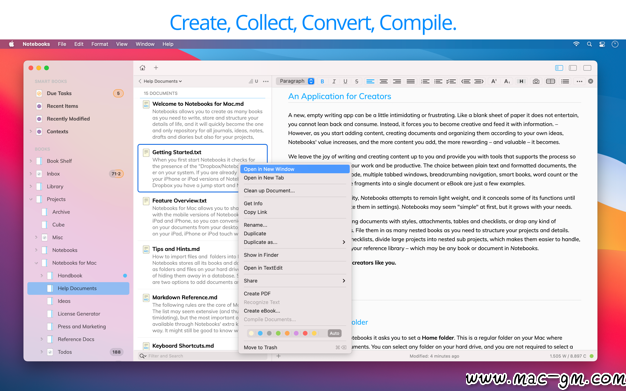Collapse the Projects book
This screenshot has height=391, width=626.
31,199
